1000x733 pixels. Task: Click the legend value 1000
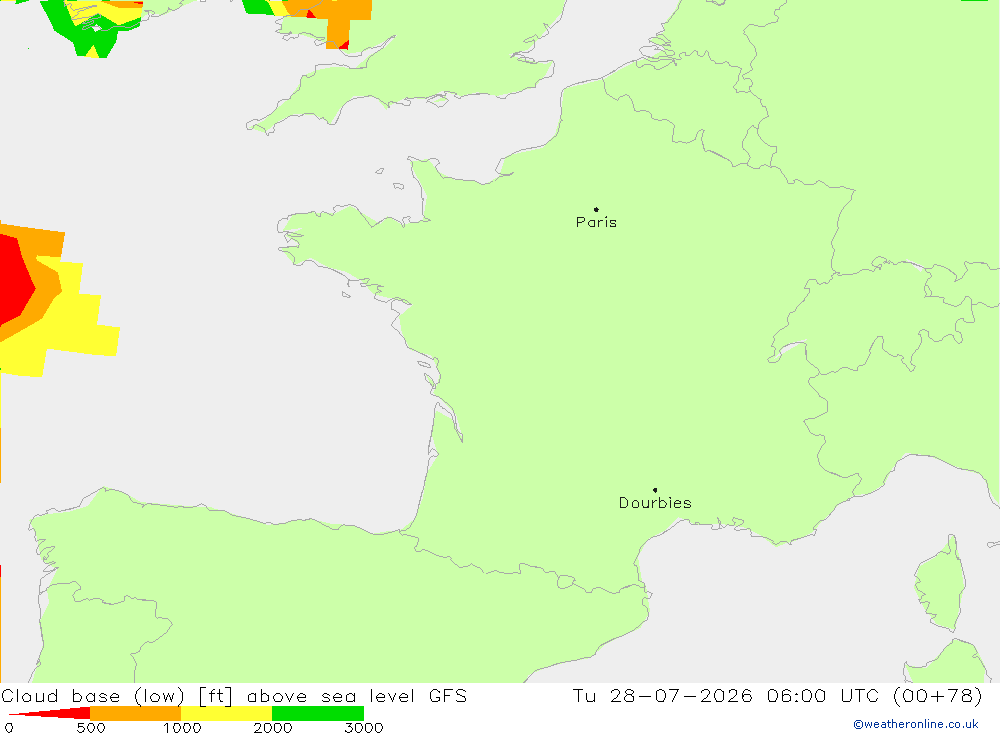[x=182, y=727]
